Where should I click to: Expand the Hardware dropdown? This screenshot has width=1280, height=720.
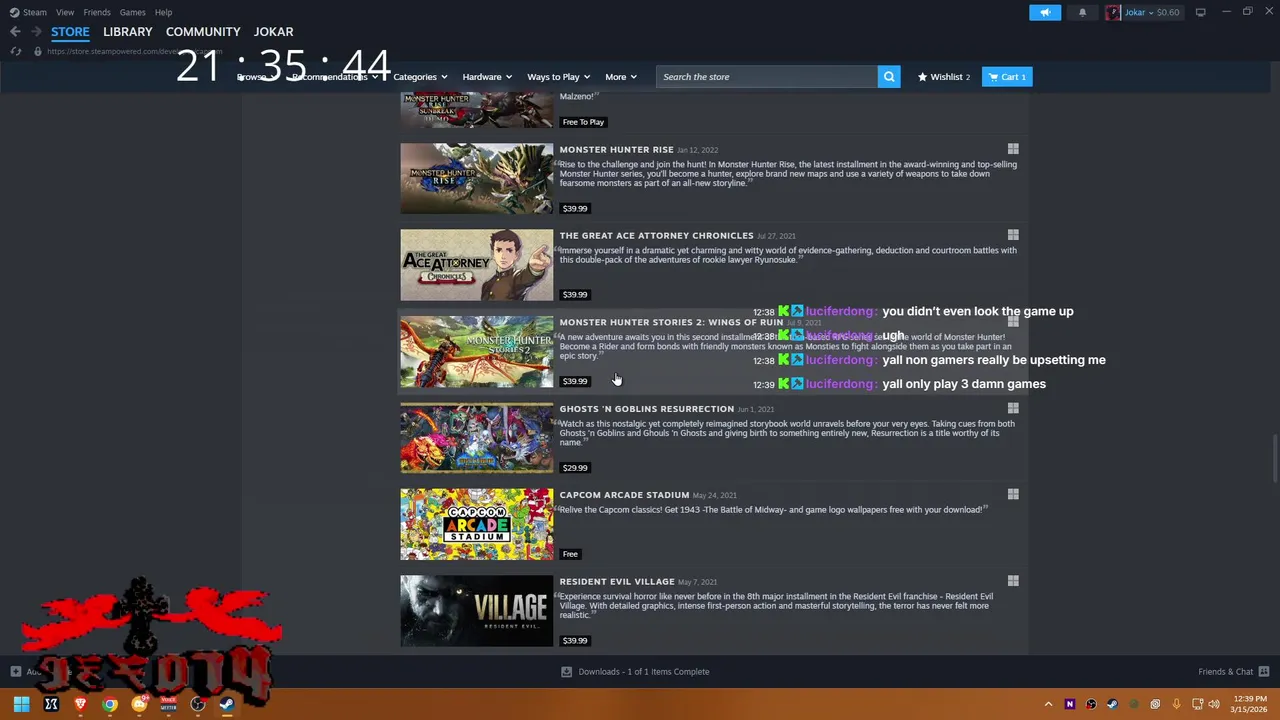click(x=486, y=77)
